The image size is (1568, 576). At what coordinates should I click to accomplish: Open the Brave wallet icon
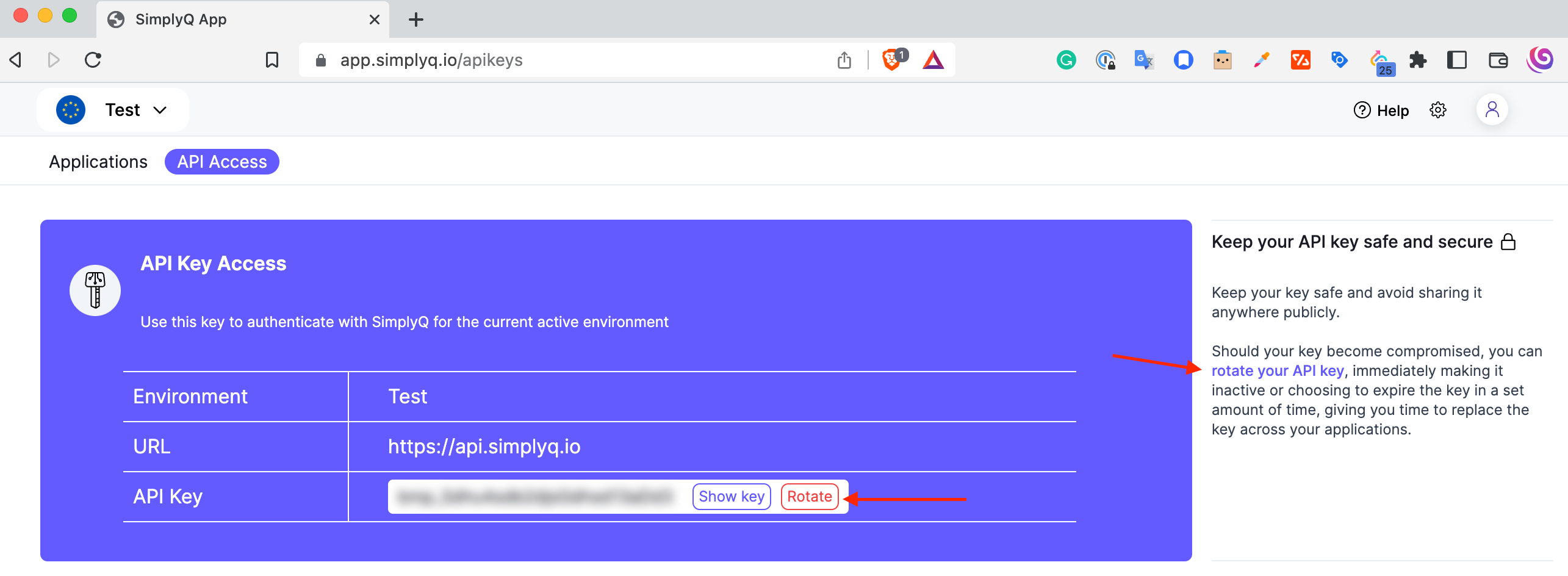tap(1498, 60)
